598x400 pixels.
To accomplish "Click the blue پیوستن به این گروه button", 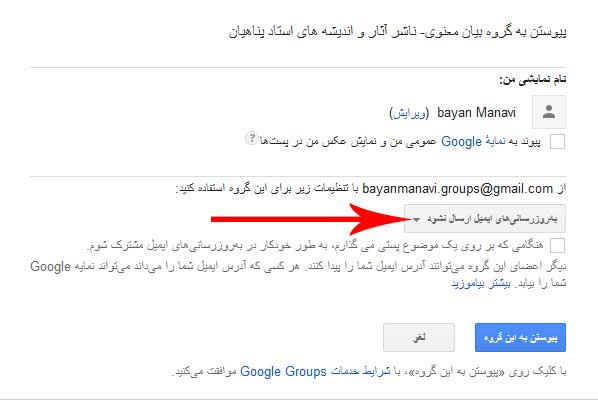I will [520, 337].
